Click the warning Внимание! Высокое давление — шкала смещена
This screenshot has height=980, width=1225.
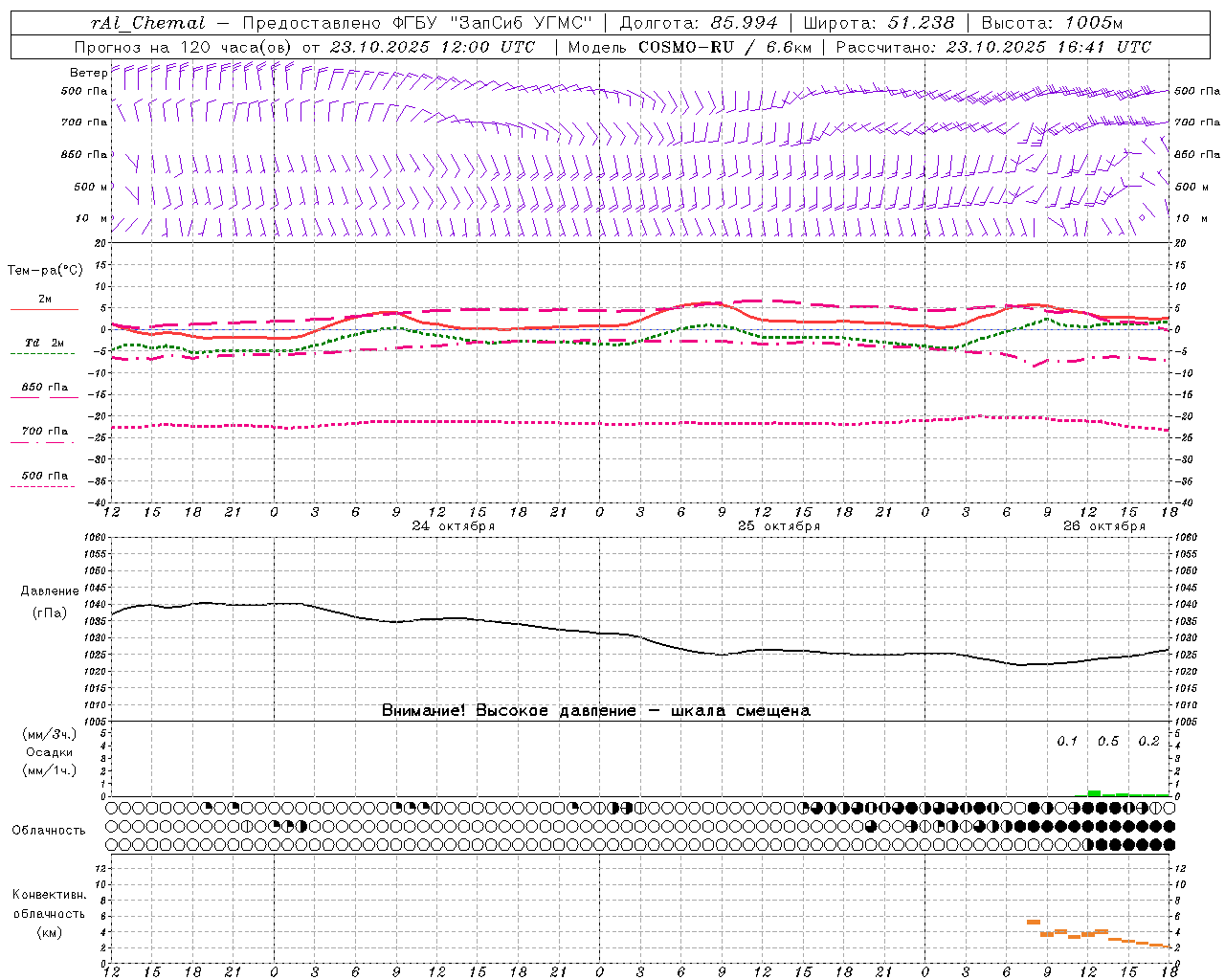pyautogui.click(x=595, y=710)
